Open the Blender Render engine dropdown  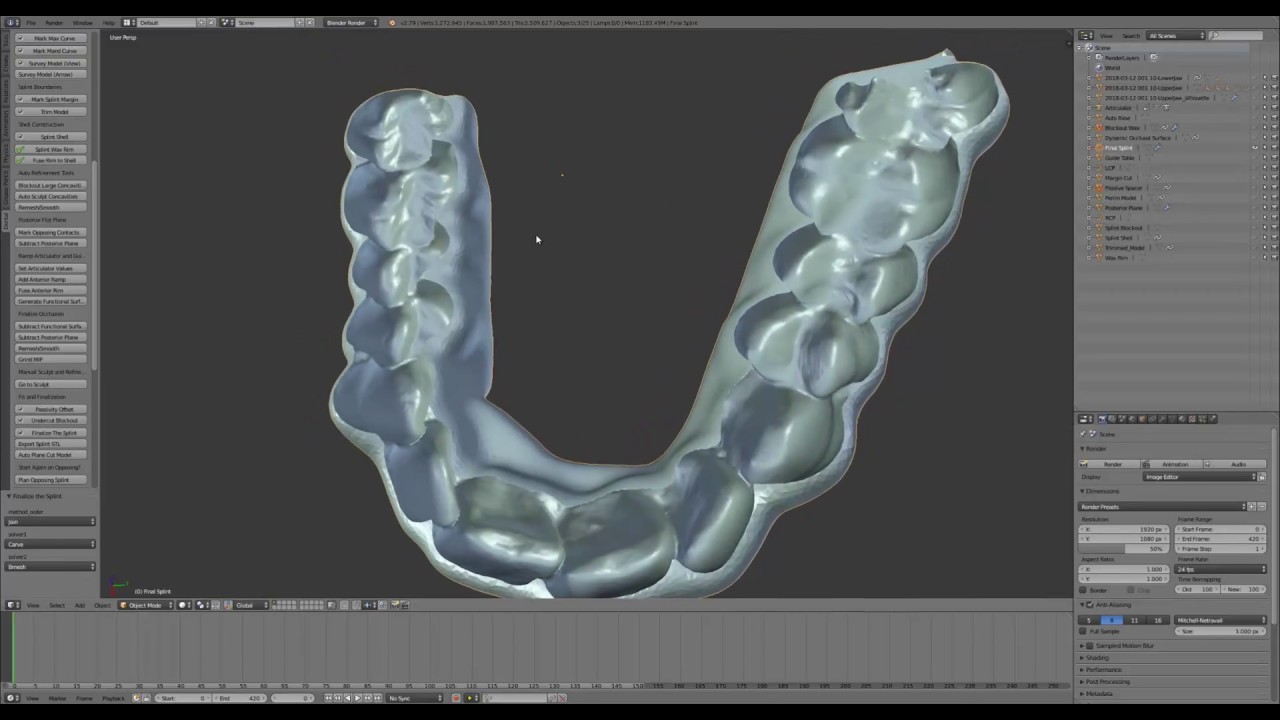(x=350, y=22)
